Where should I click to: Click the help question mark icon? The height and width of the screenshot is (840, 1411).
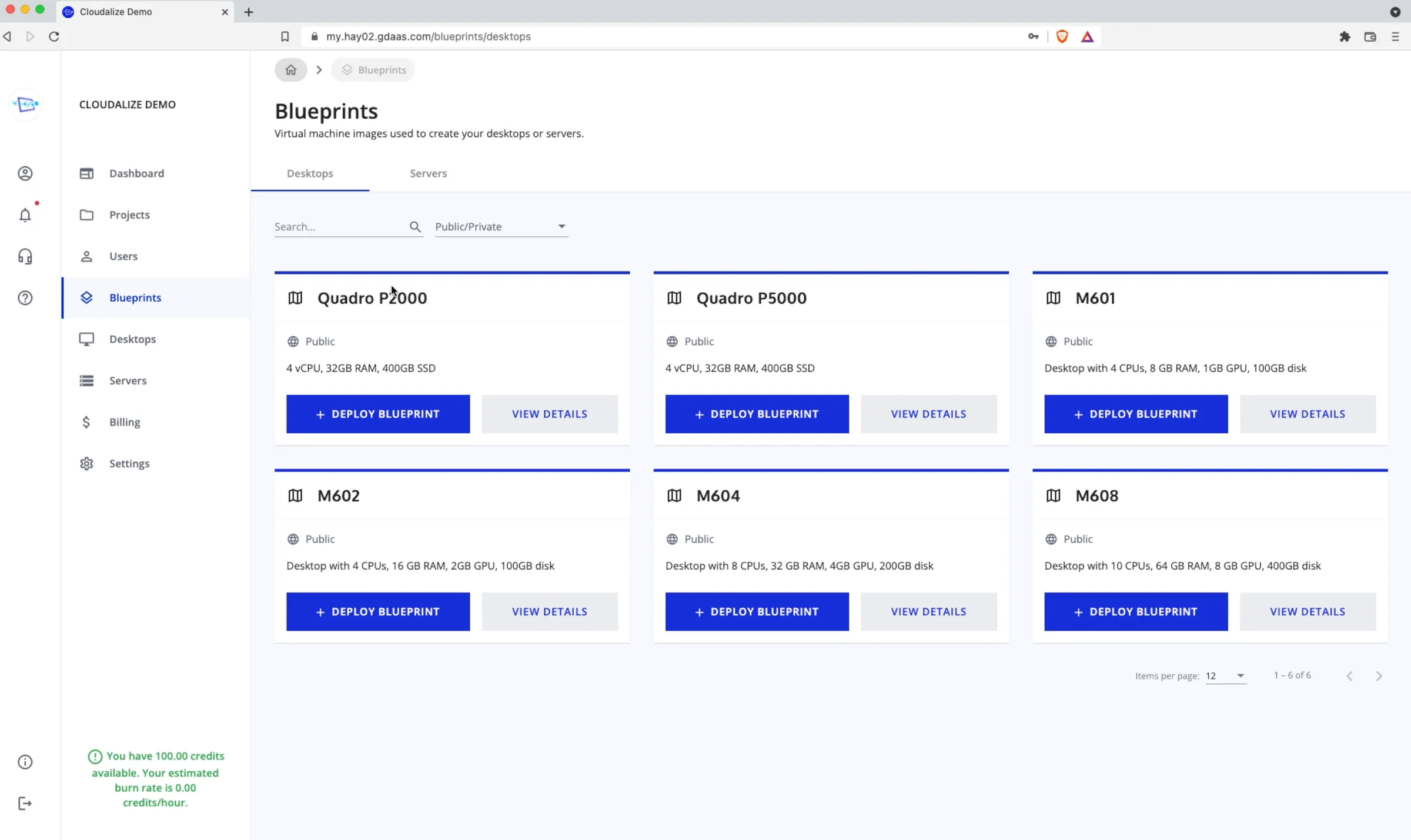(25, 298)
